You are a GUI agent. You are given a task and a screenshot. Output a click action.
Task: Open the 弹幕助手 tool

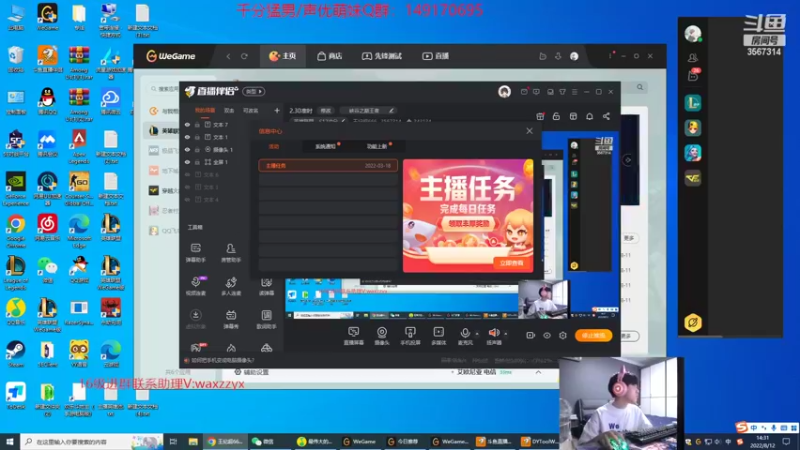click(195, 253)
